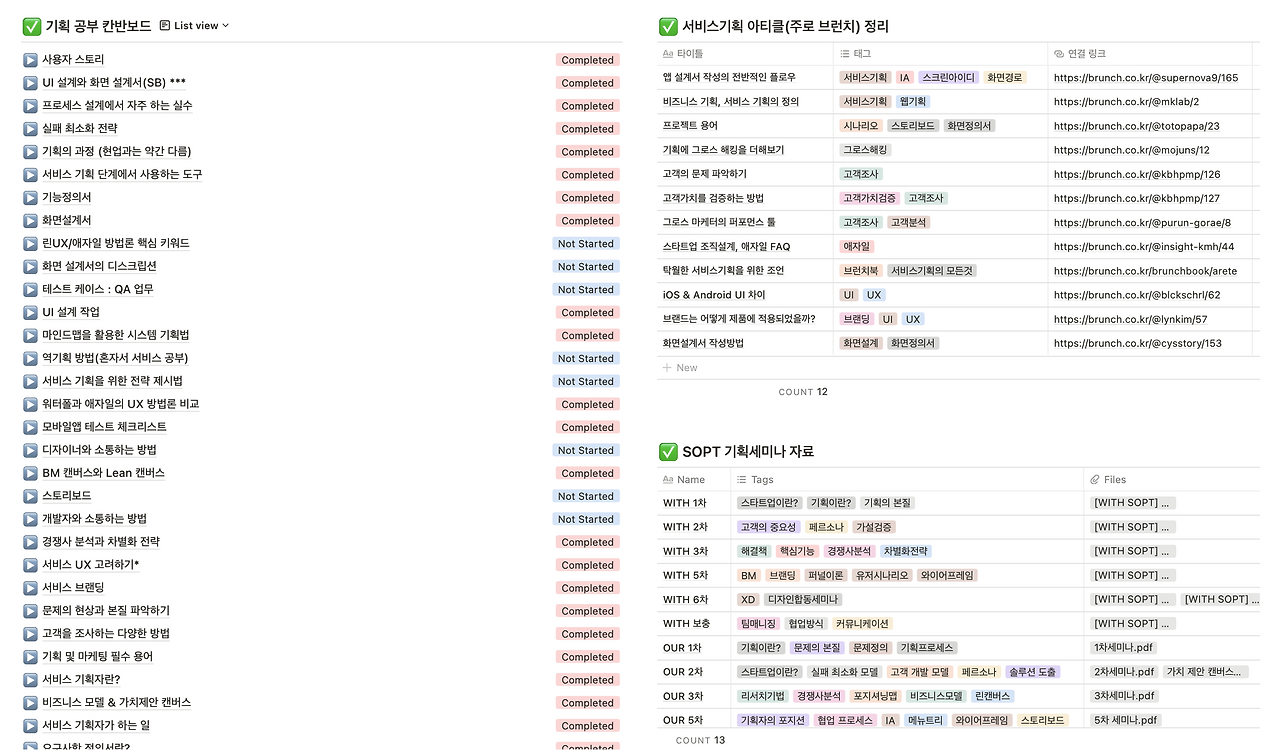Click the 그로스해킹 tag
1280x750 pixels.
[866, 150]
